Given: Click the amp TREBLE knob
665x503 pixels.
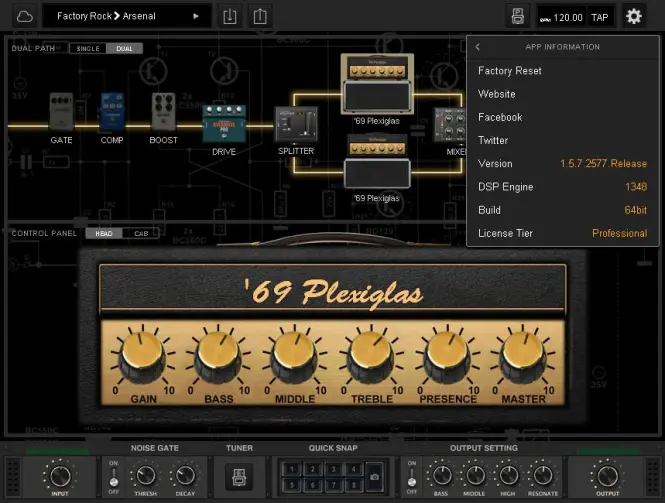Looking at the screenshot, I should (371, 357).
